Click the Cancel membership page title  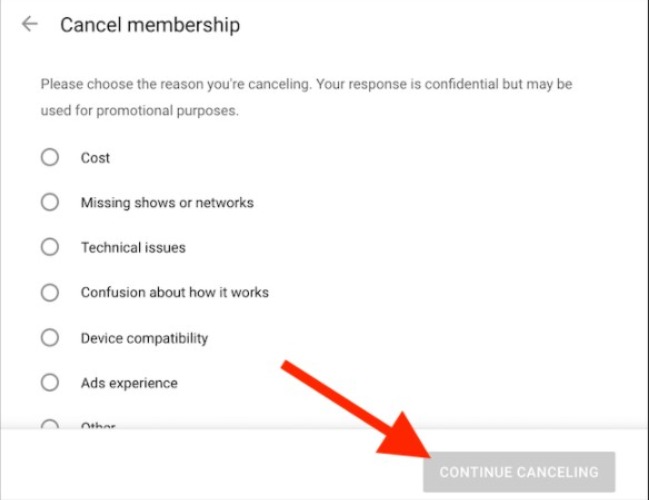(150, 25)
